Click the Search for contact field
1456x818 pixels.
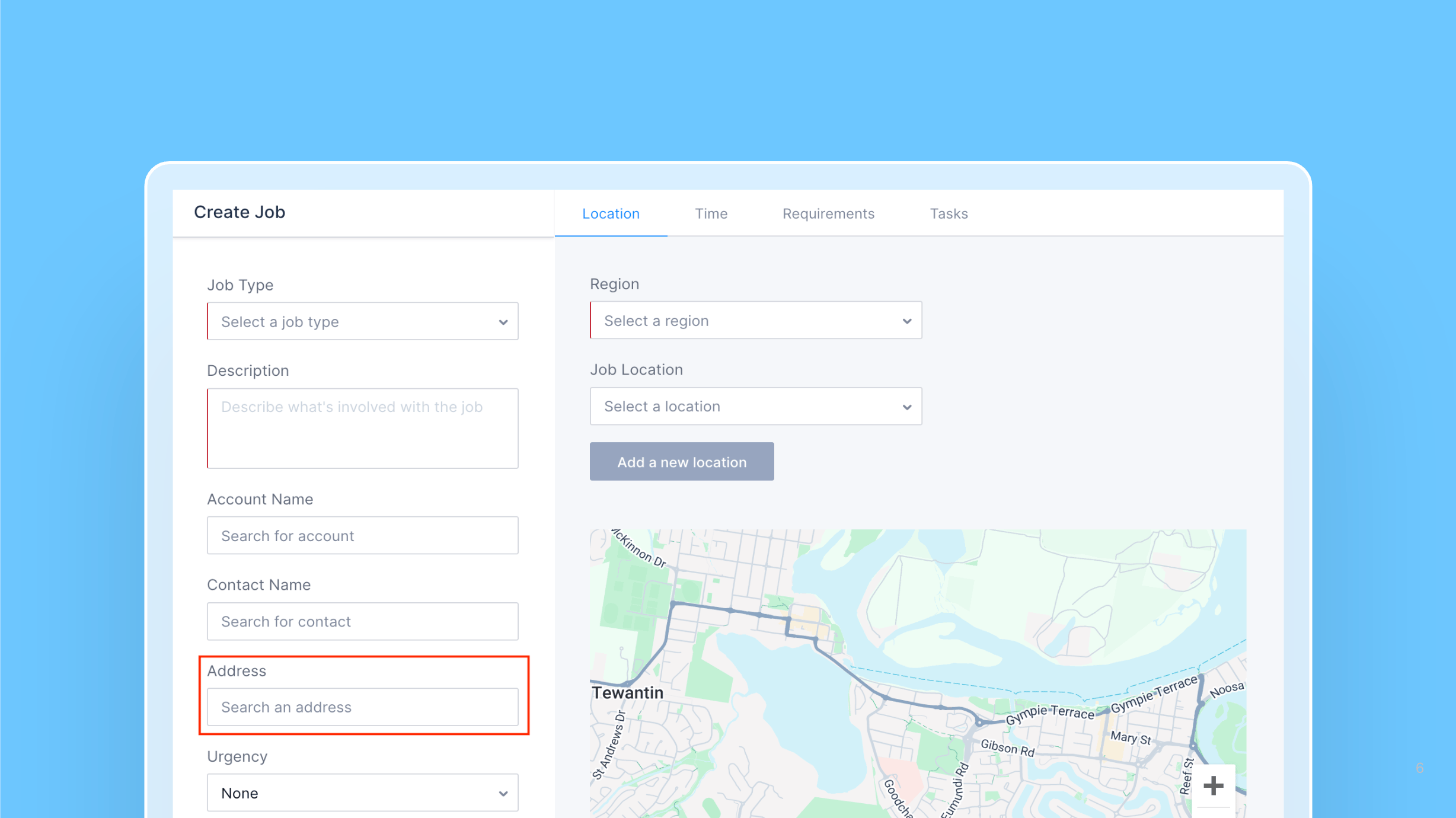[x=362, y=621]
